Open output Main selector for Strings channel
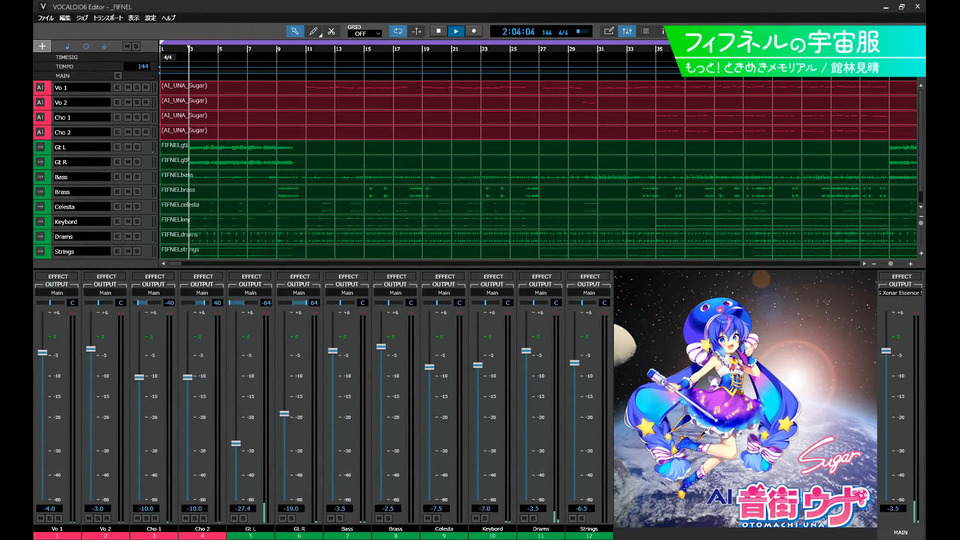This screenshot has width=960, height=540. point(589,293)
